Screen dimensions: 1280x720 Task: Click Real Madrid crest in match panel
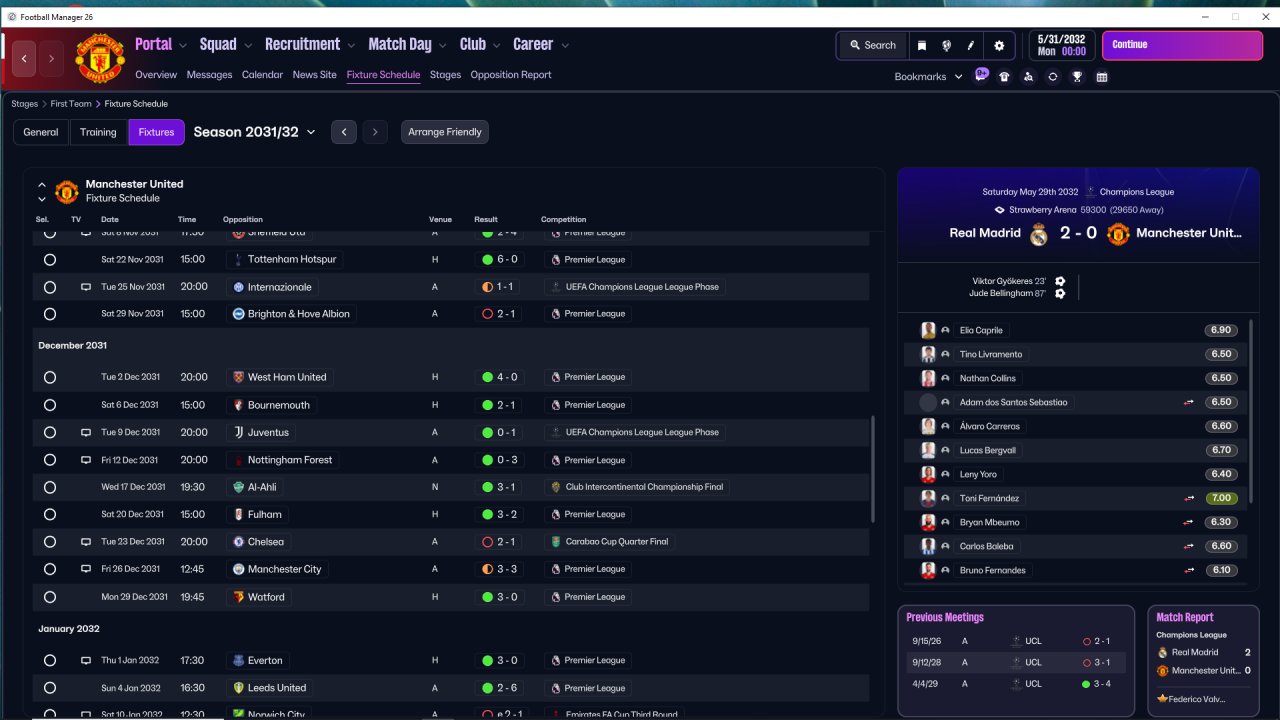tap(1039, 234)
